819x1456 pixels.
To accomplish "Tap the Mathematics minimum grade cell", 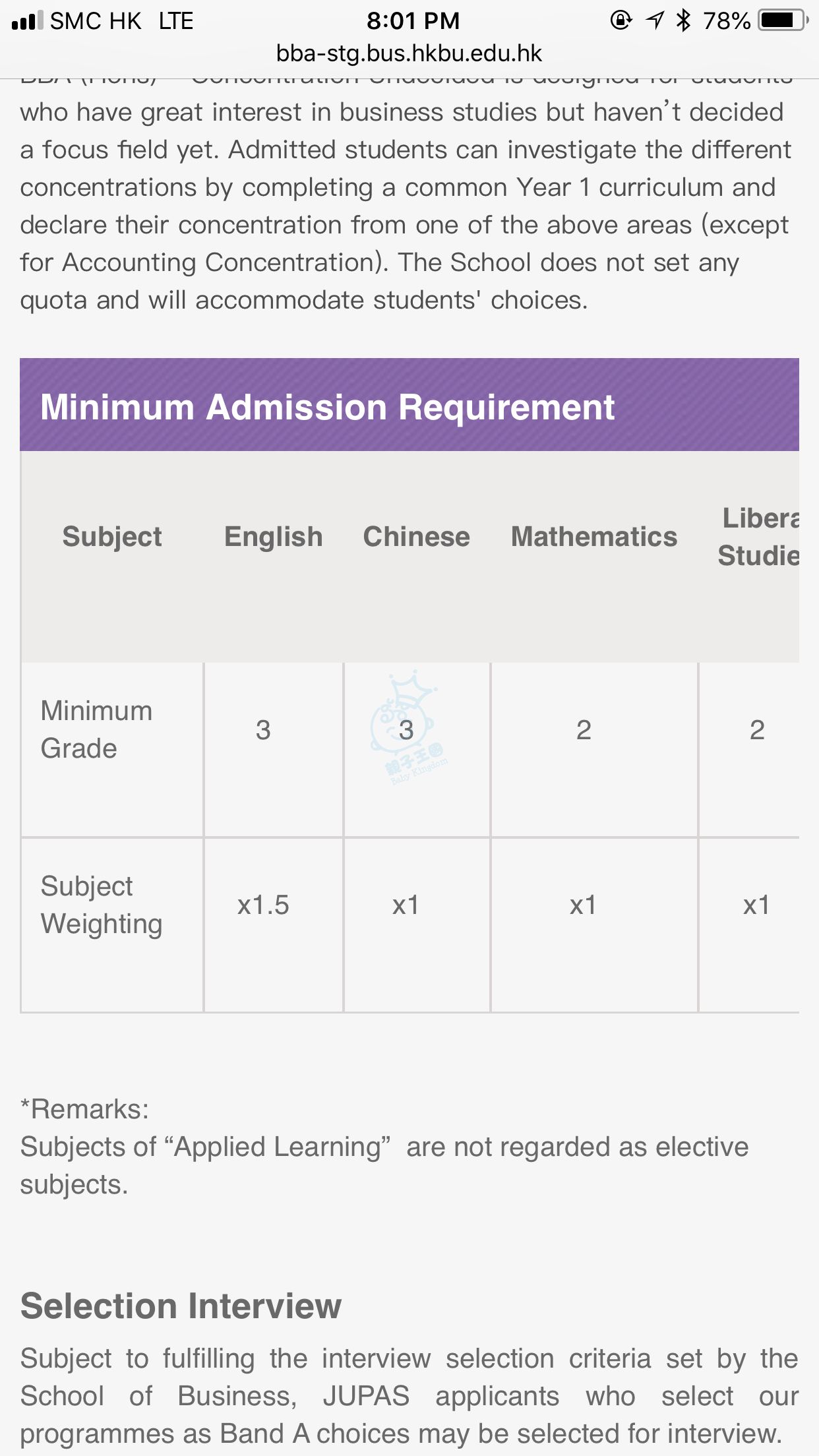I will pos(584,730).
